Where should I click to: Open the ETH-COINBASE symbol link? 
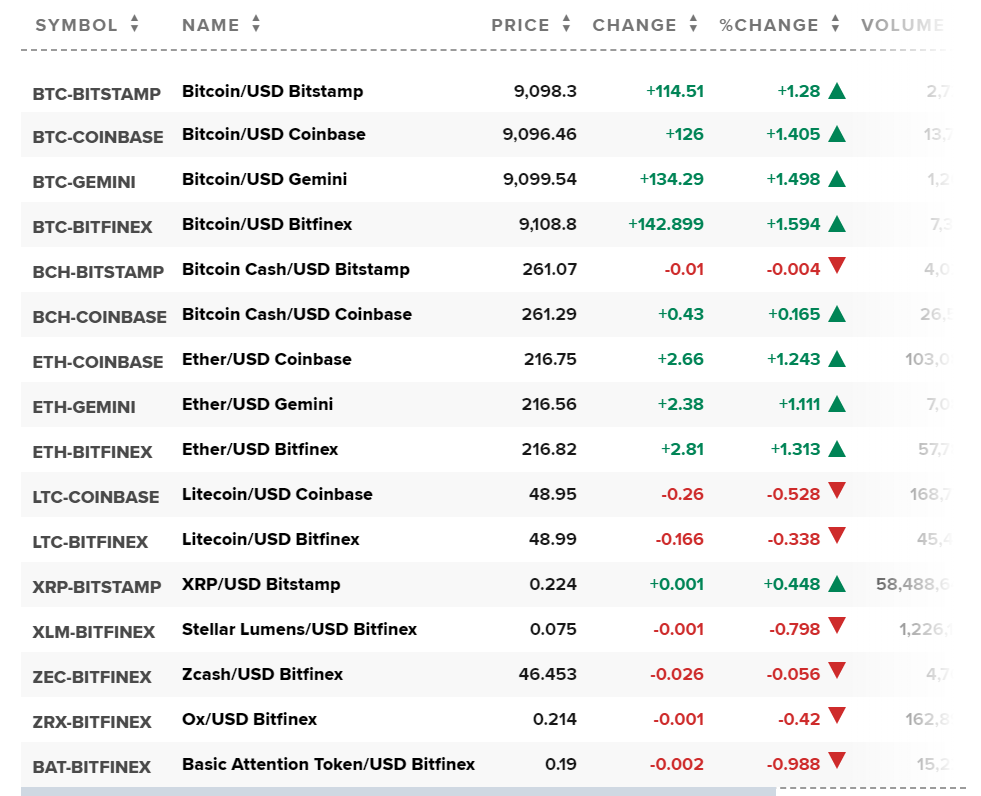[x=98, y=362]
